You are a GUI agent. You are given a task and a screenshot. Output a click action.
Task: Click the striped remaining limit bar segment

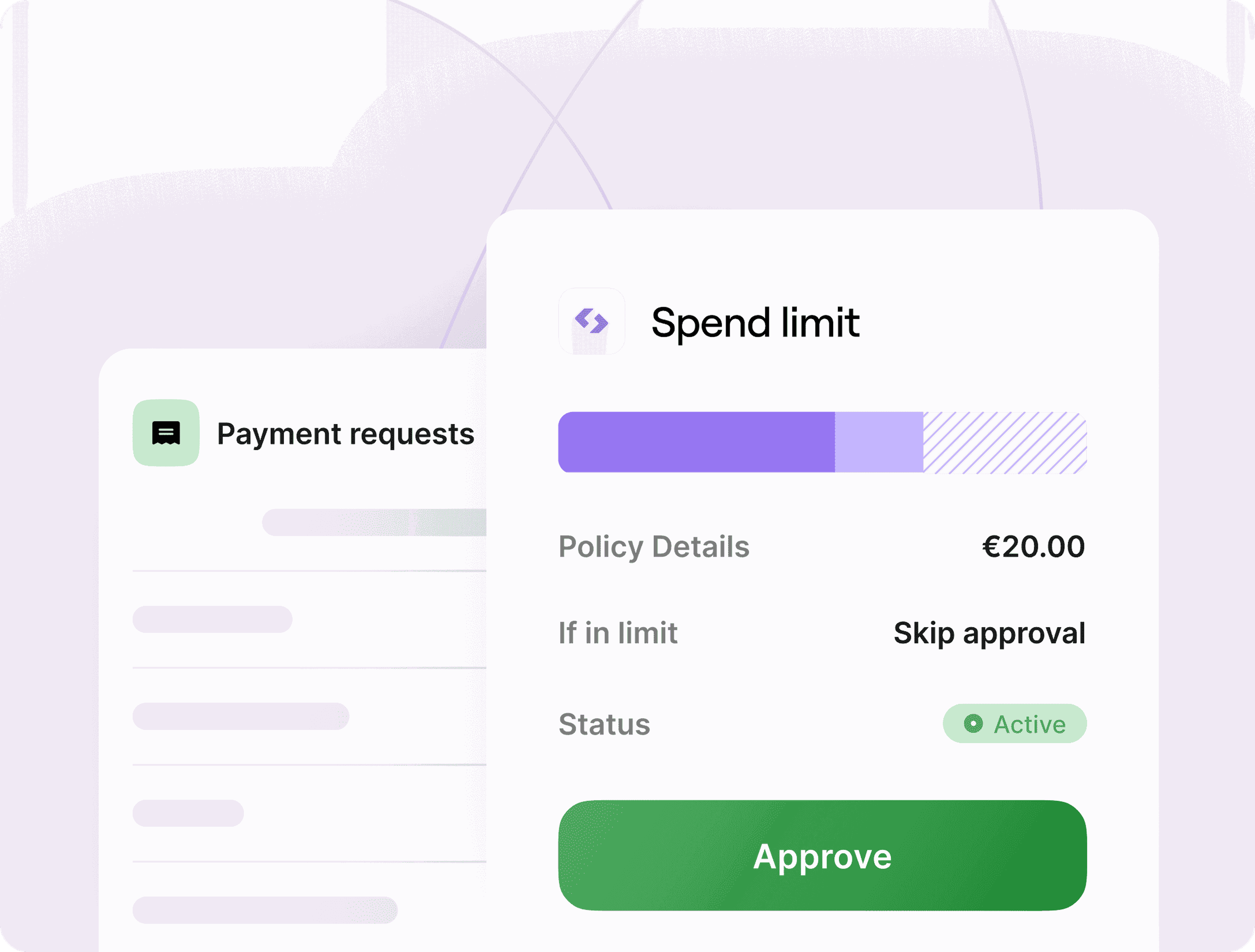[1005, 442]
